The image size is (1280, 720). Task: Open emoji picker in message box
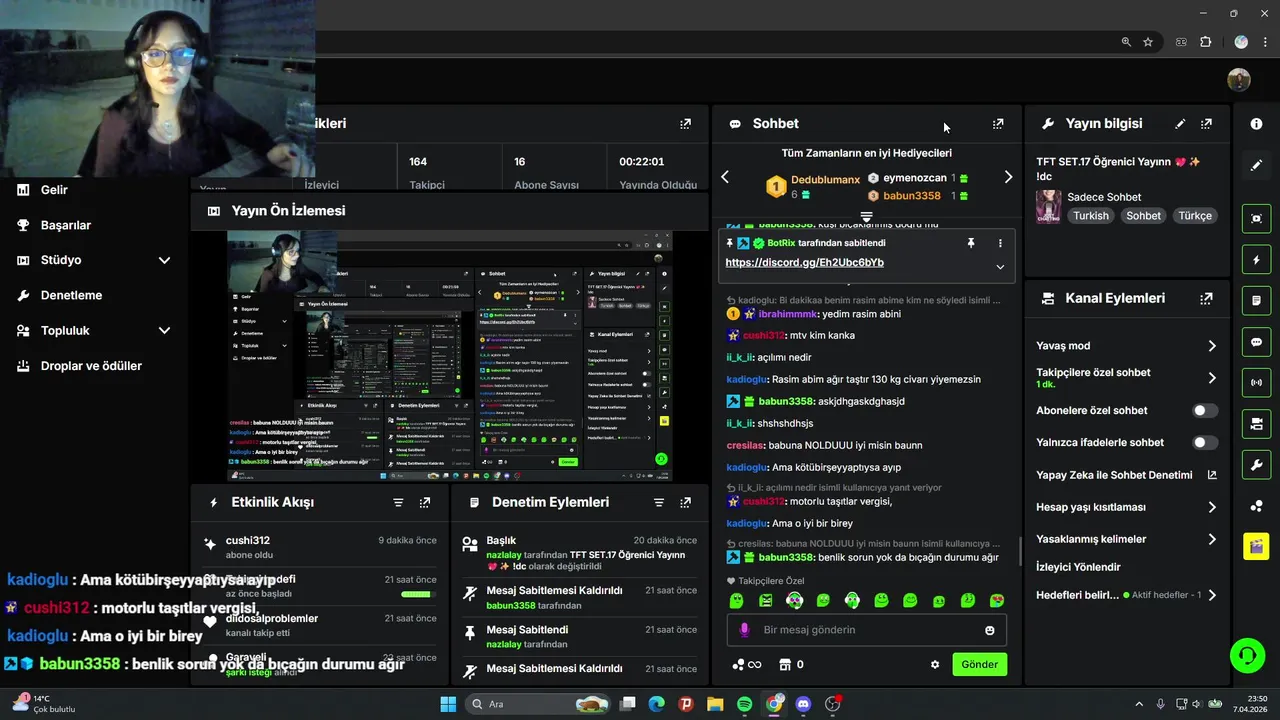[x=990, y=630]
